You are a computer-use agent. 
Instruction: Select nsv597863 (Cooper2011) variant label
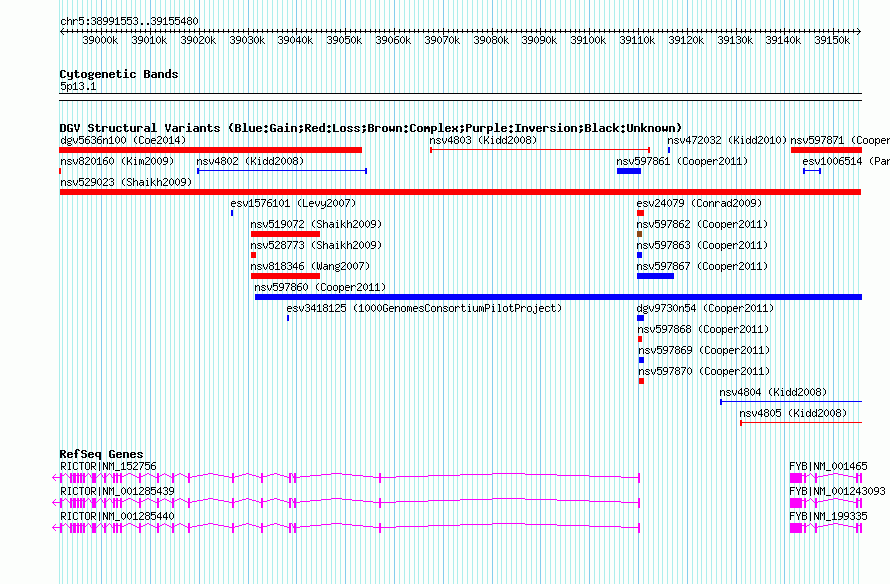pyautogui.click(x=702, y=245)
